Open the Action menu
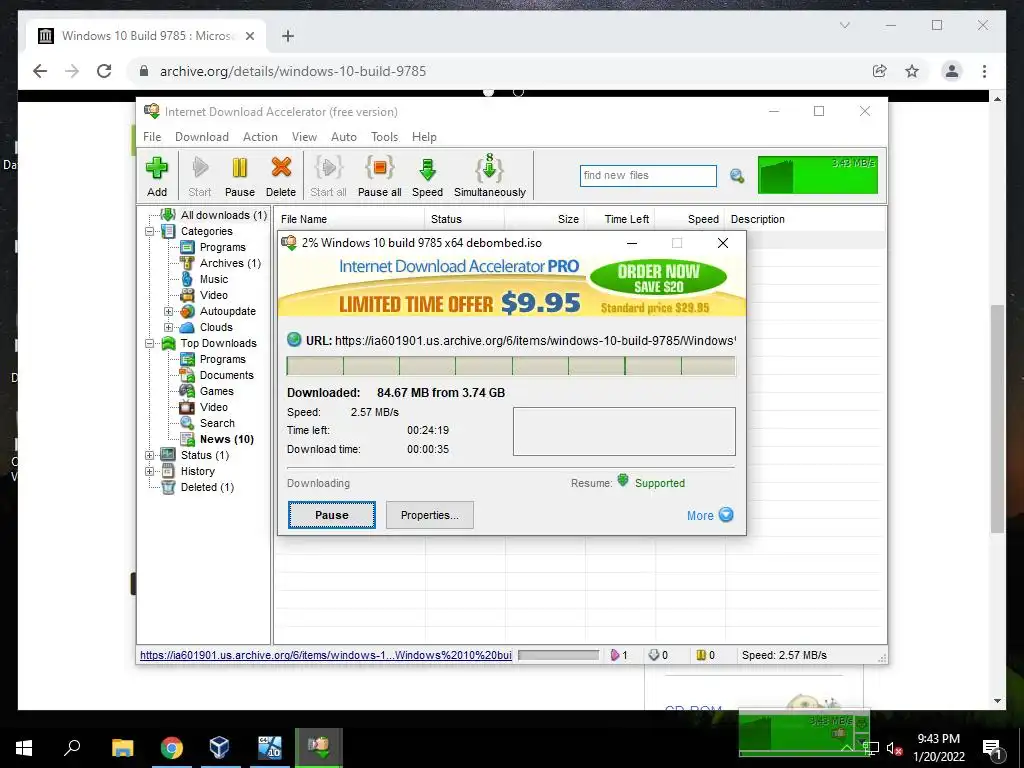Image resolution: width=1024 pixels, height=768 pixels. pyautogui.click(x=260, y=136)
